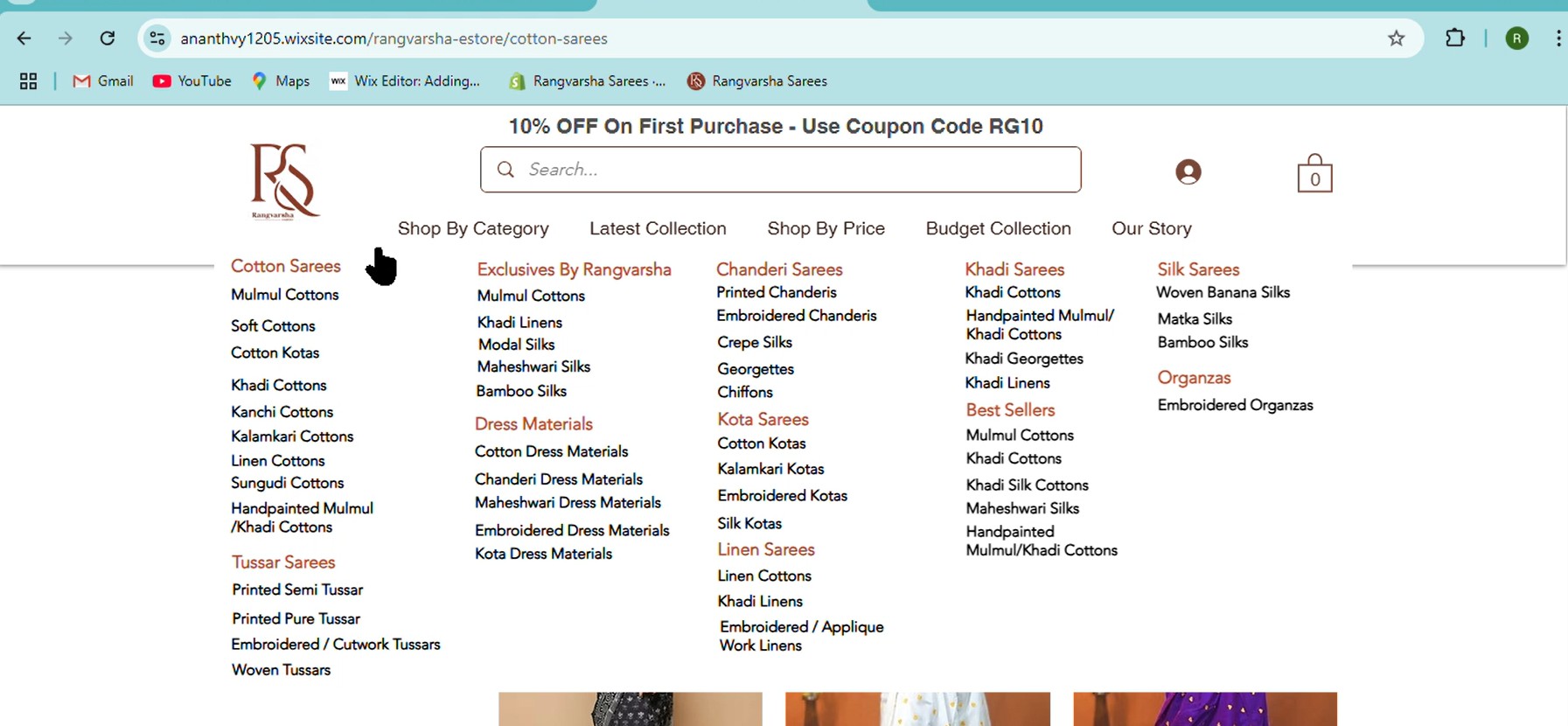Open the Budget Collection menu item
Image resolution: width=1568 pixels, height=726 pixels.
tap(998, 228)
